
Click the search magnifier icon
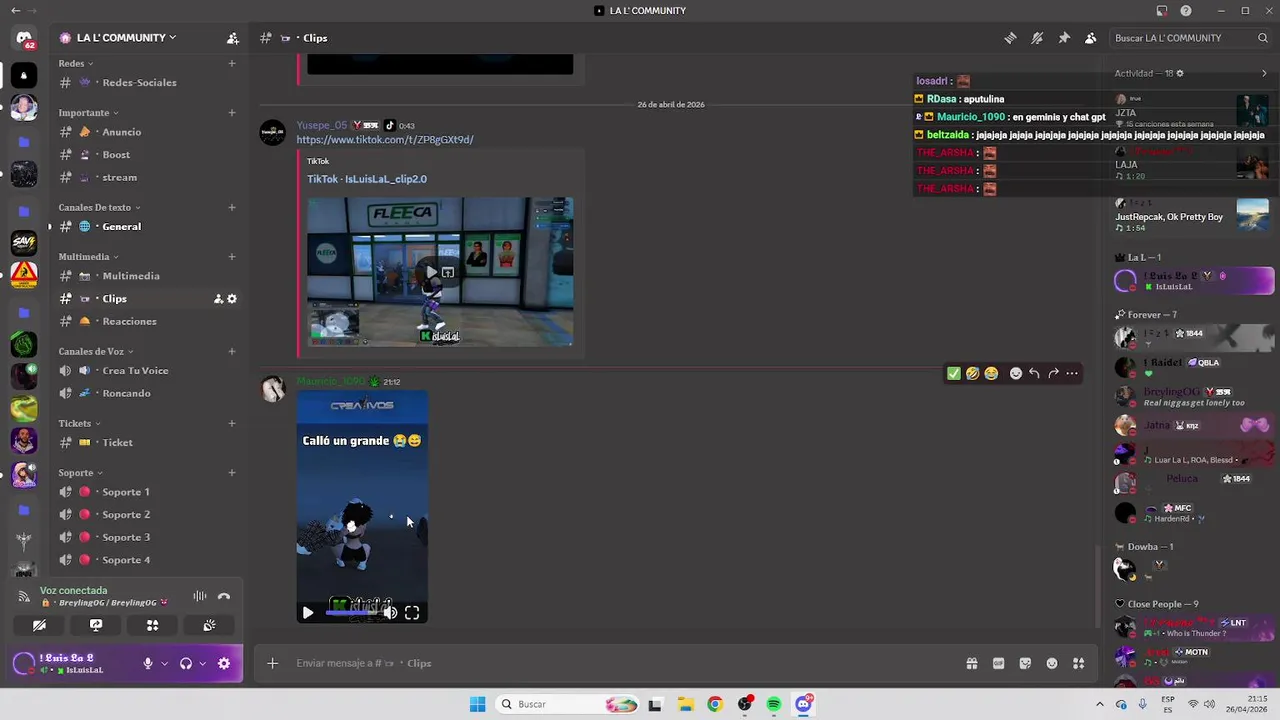click(x=1263, y=38)
